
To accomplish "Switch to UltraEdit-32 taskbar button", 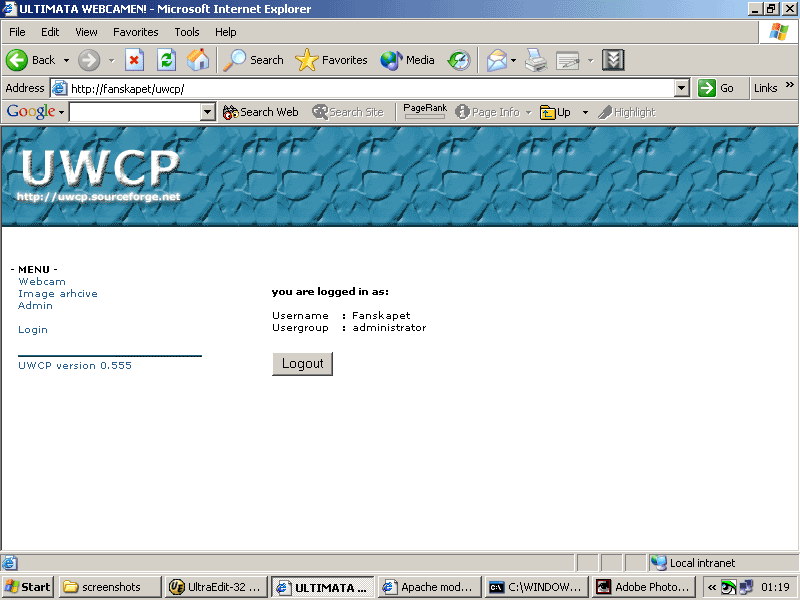I will point(217,587).
